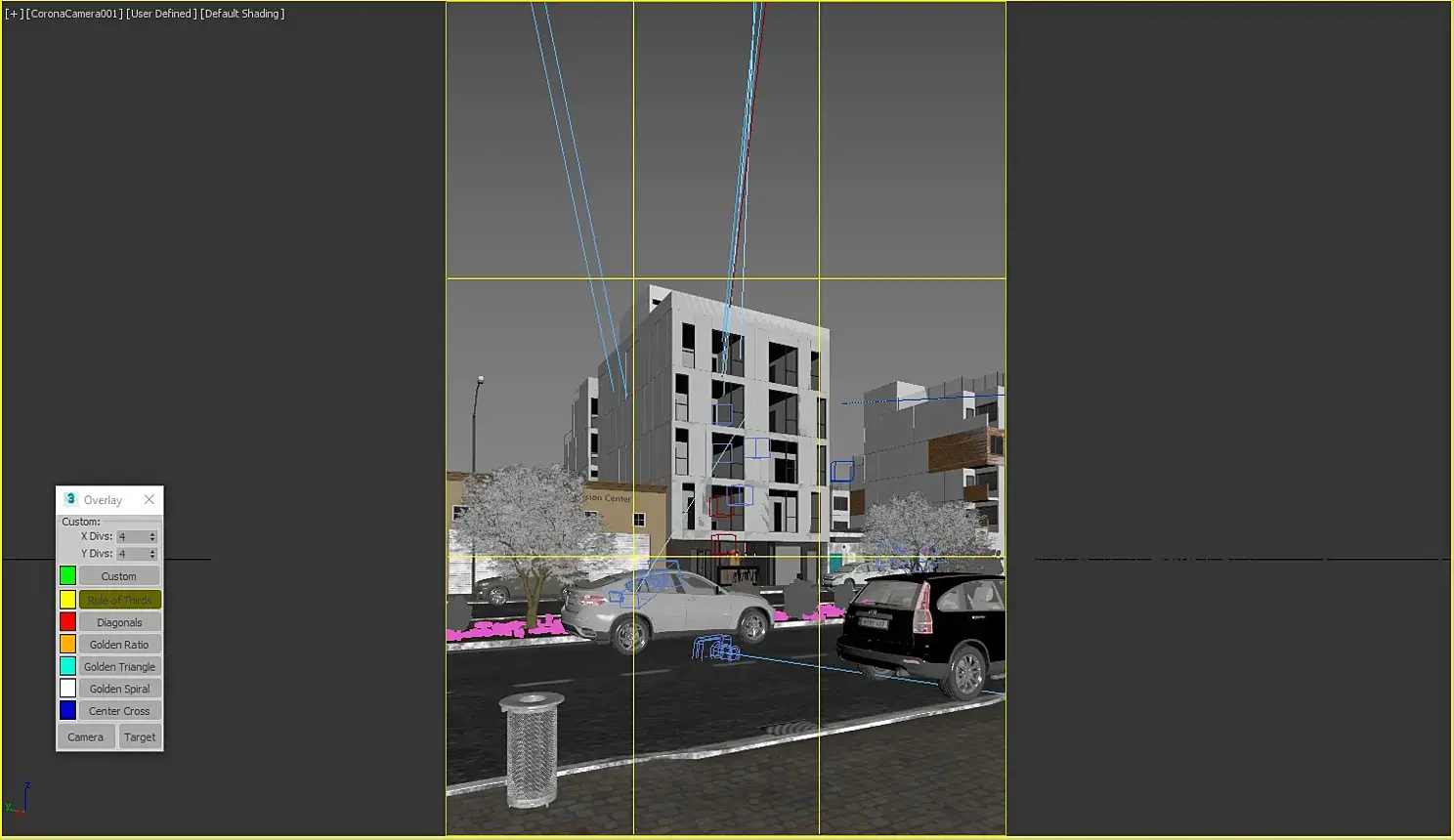Image resolution: width=1454 pixels, height=840 pixels.
Task: Click the Camera button in Overlay
Action: pos(86,736)
